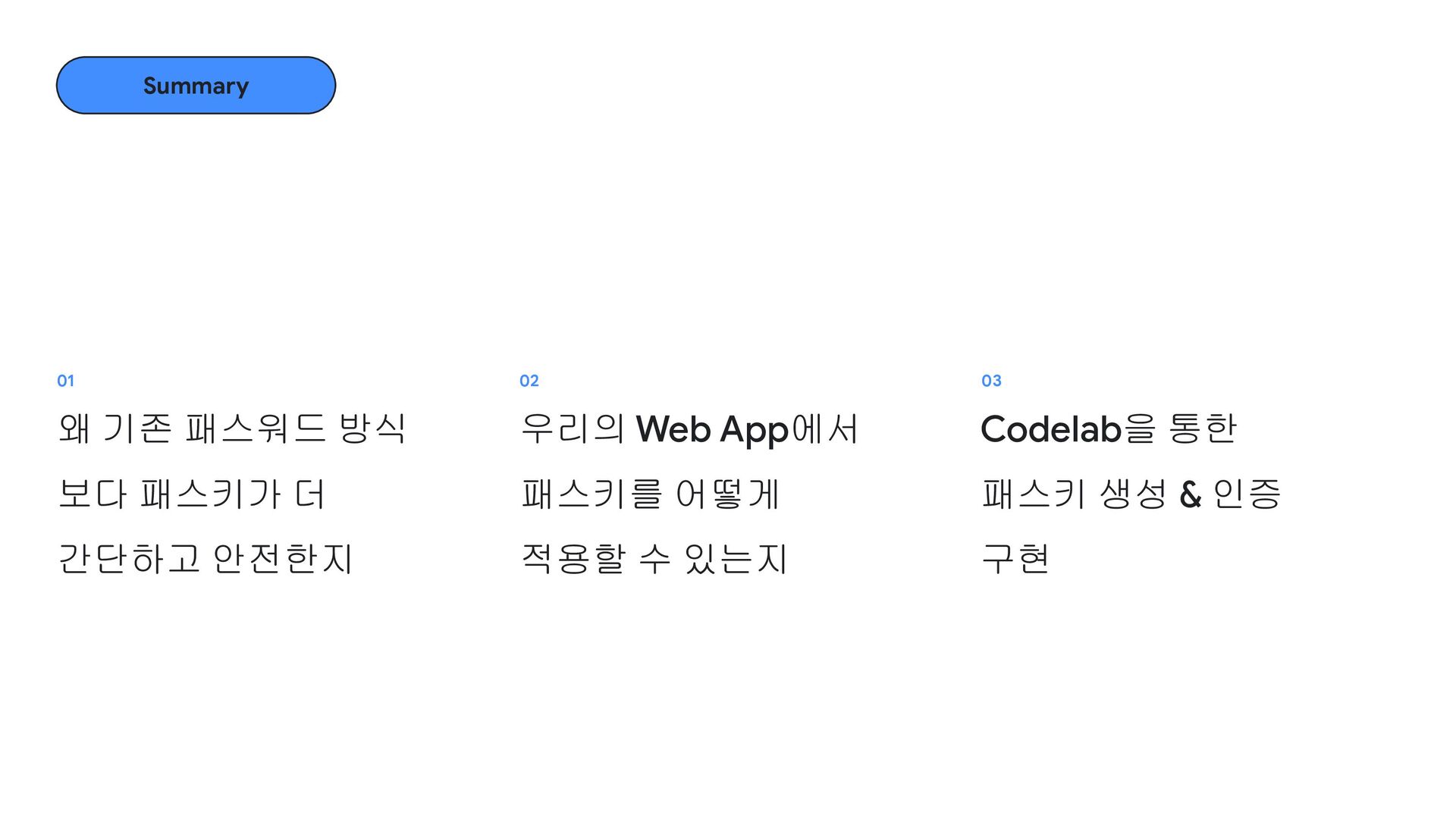Click the word 간단하고
This screenshot has width=1456, height=819.
pos(129,559)
